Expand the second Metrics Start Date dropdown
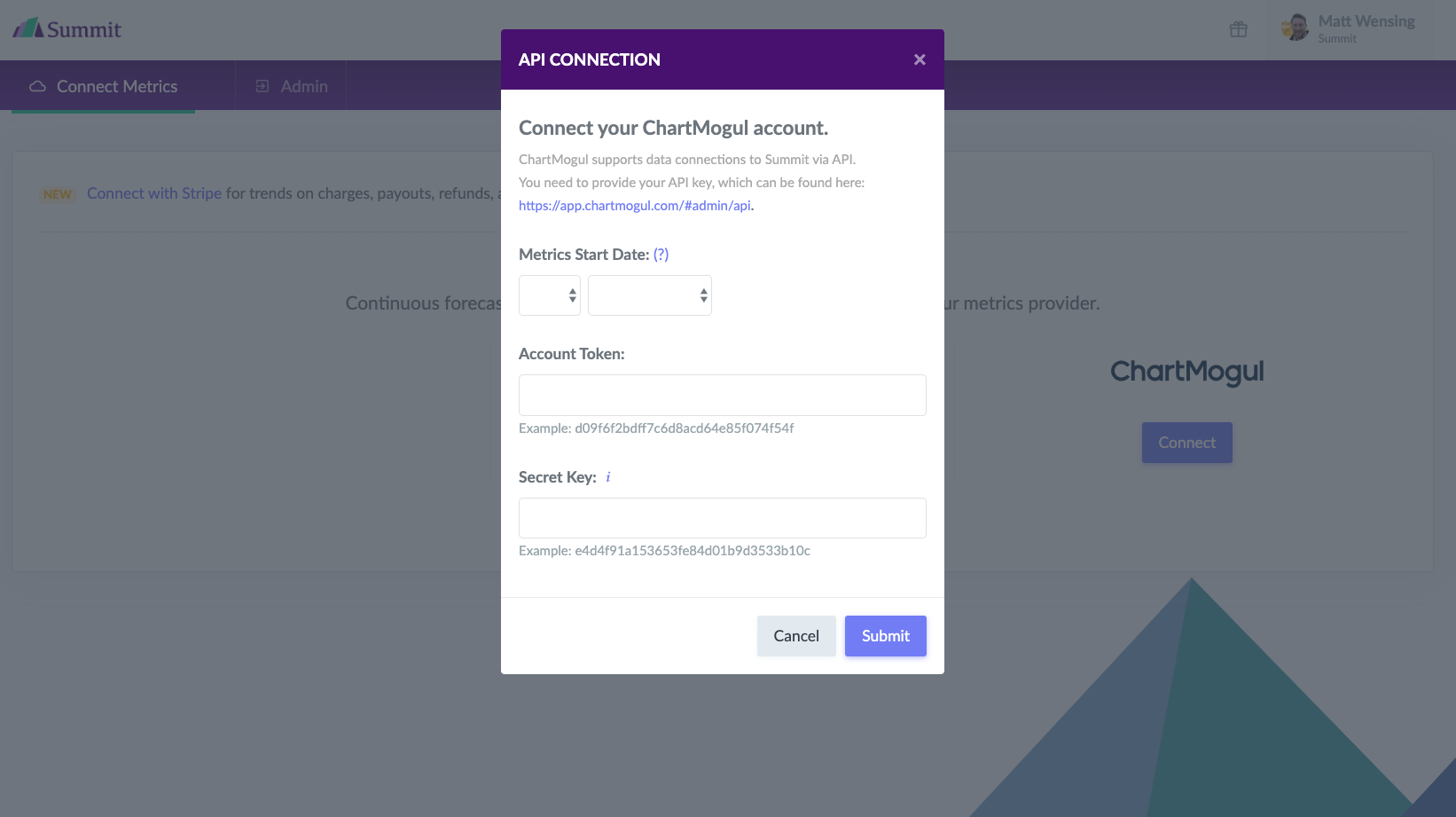 650,295
